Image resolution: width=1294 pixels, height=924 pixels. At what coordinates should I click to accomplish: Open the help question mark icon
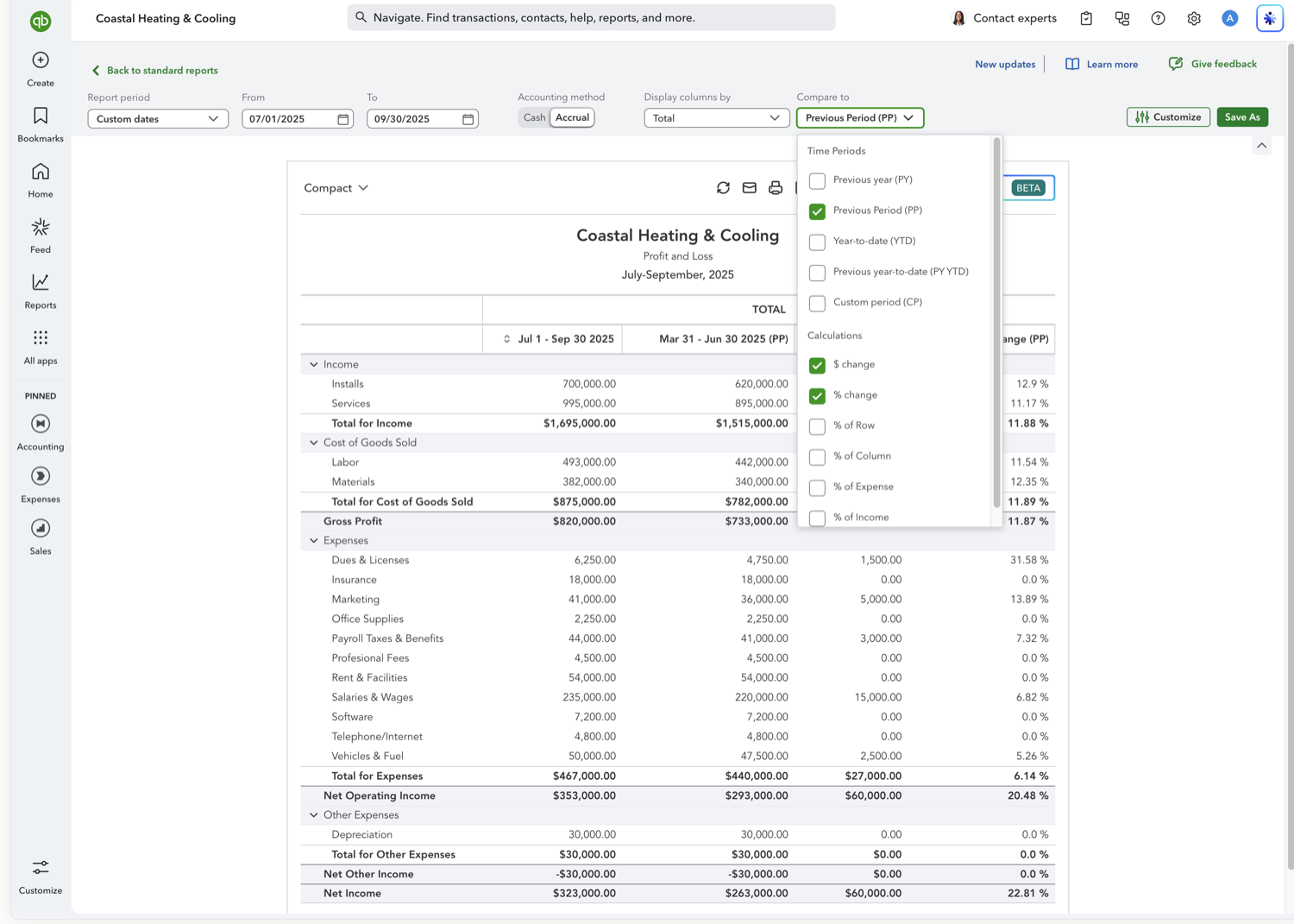pos(1159,18)
